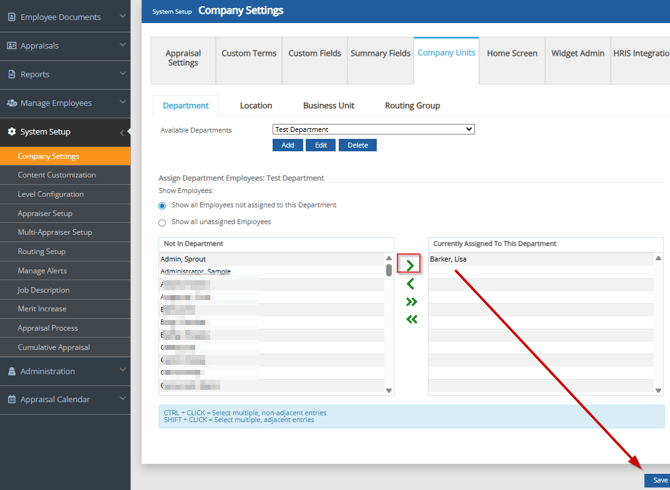Open the Available Departments dropdown
670x490 pixels.
point(373,129)
